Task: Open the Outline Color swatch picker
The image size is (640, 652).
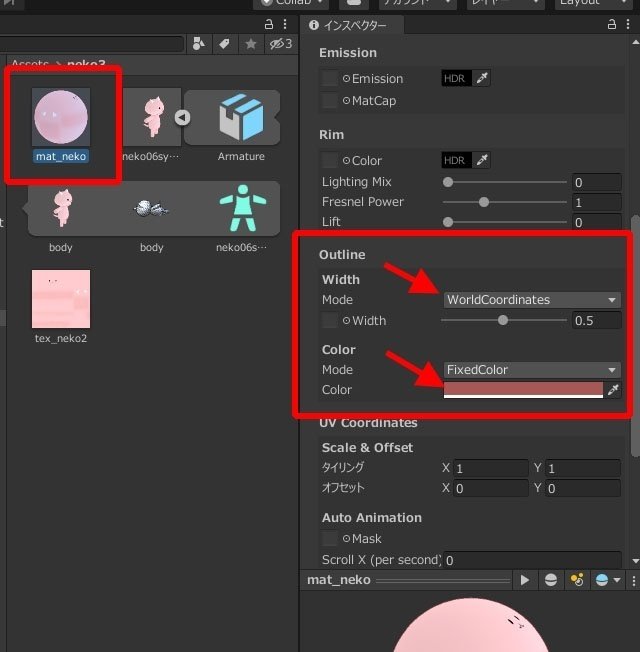Action: 523,390
